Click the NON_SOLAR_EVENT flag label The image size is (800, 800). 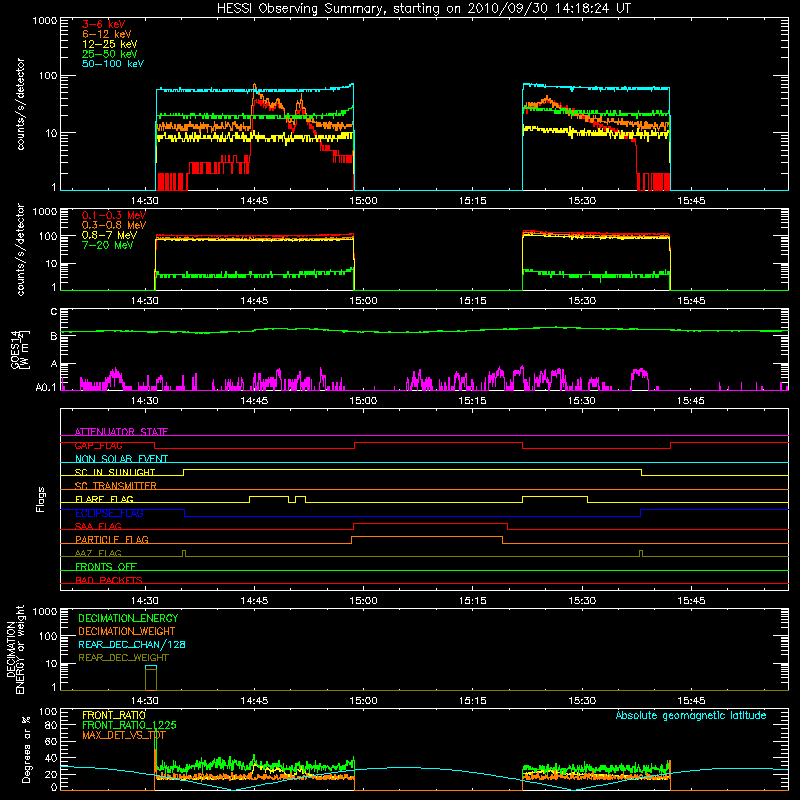click(x=121, y=459)
